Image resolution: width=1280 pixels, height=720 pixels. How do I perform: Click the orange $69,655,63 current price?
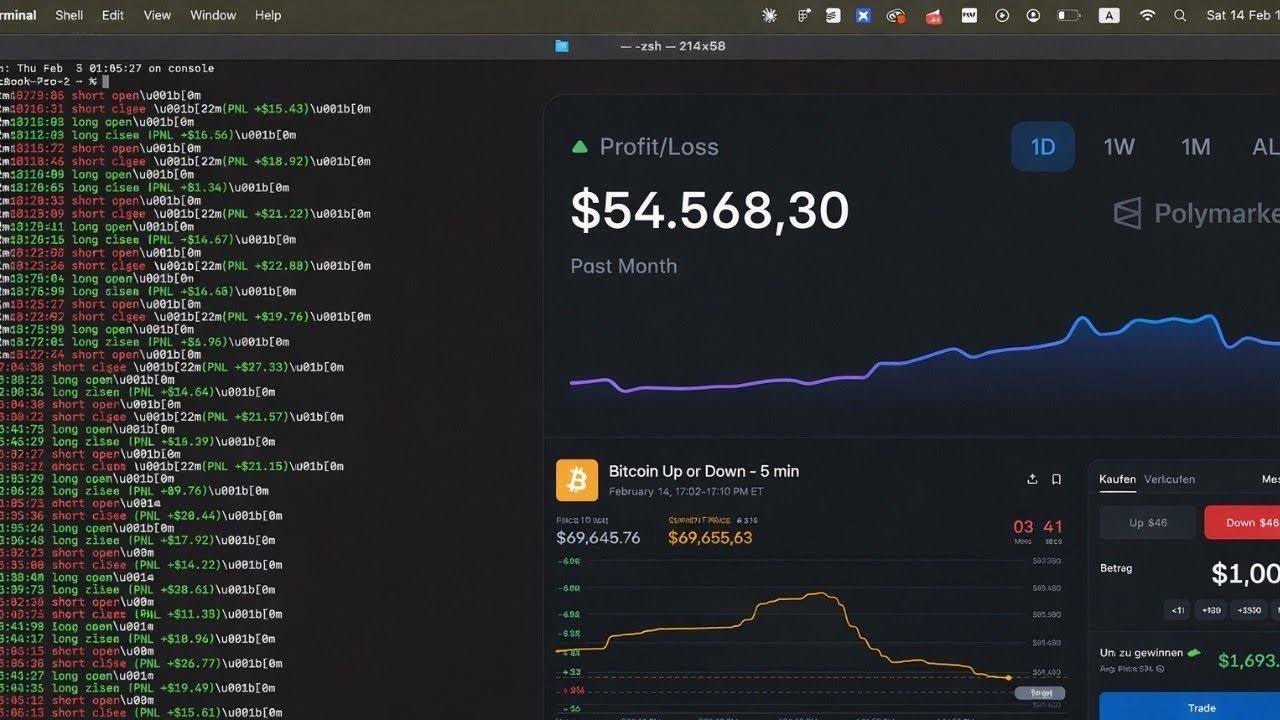tap(710, 538)
